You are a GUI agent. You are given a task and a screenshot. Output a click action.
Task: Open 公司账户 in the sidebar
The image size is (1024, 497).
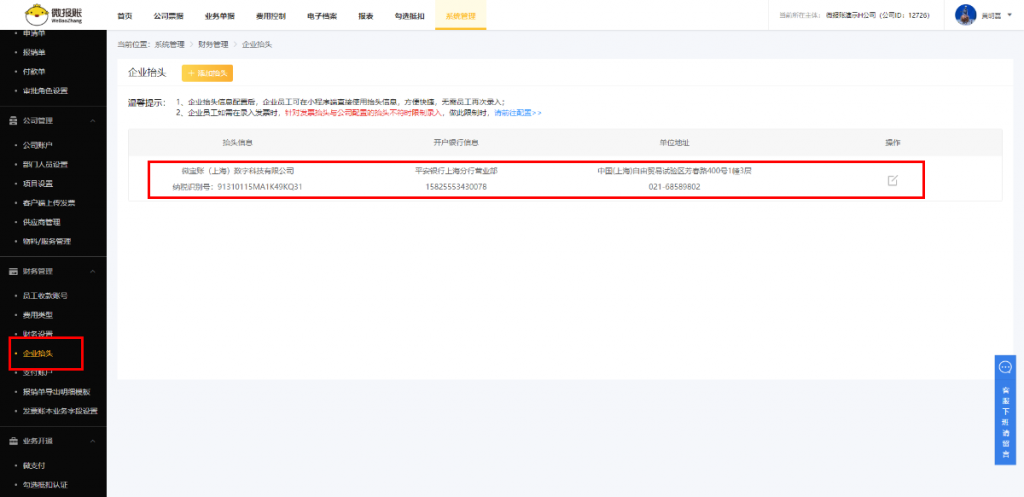pos(37,145)
